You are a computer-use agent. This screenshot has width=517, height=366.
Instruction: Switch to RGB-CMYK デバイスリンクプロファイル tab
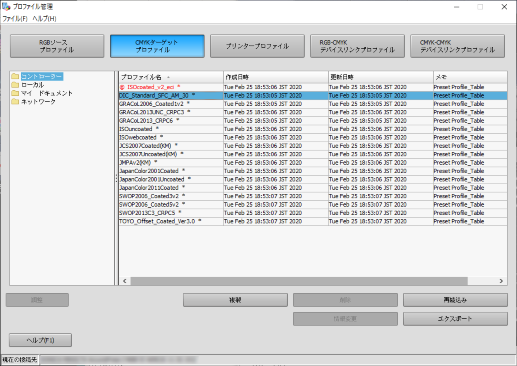357,46
